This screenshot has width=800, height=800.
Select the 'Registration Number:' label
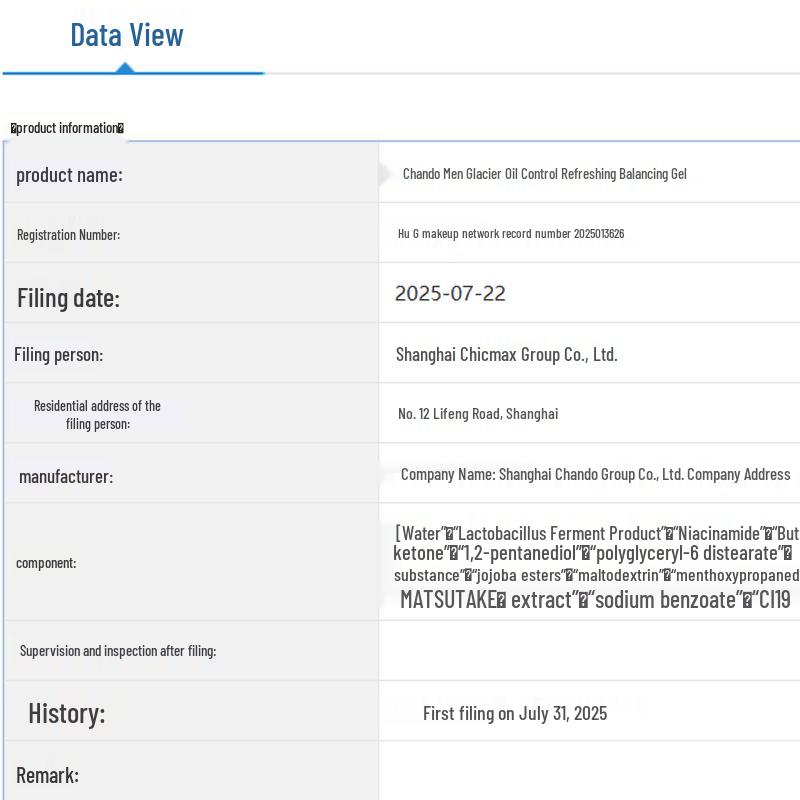click(x=68, y=235)
